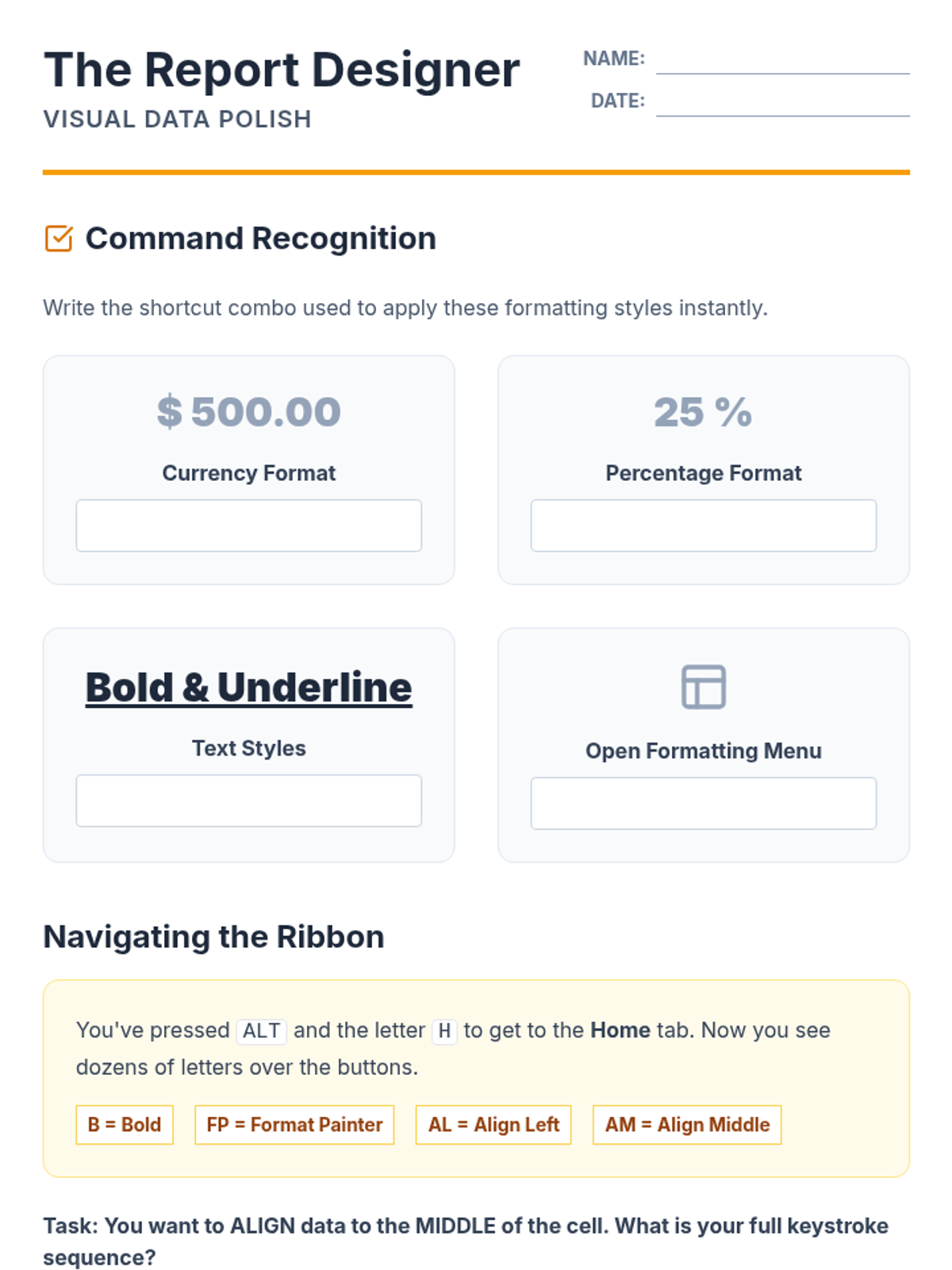This screenshot has width=952, height=1270.
Task: Click the Bold & Underline sample text
Action: tap(248, 687)
